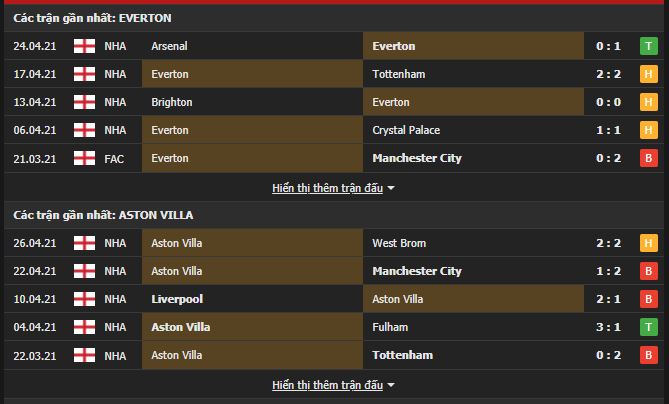Expand more Everton matches with 'Hiển thị thêm trận đấu'
Screen dimensions: 669x404
pos(333,188)
